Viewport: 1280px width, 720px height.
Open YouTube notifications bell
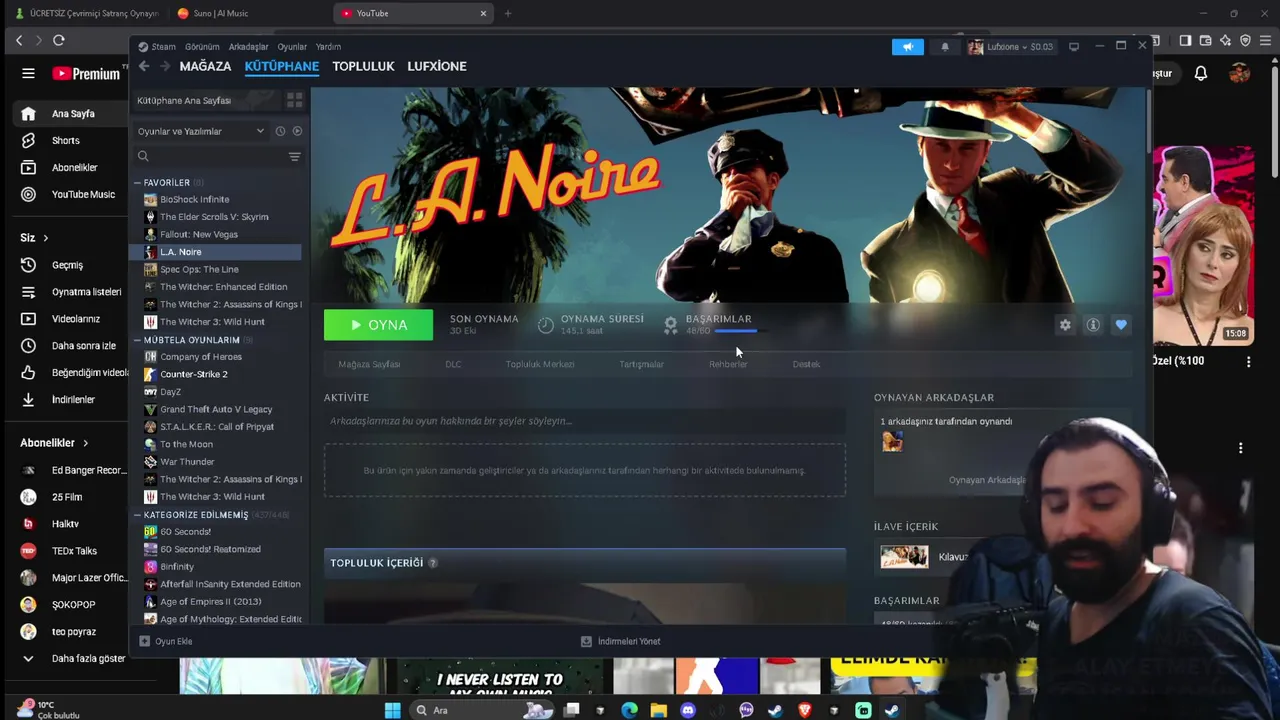1201,73
